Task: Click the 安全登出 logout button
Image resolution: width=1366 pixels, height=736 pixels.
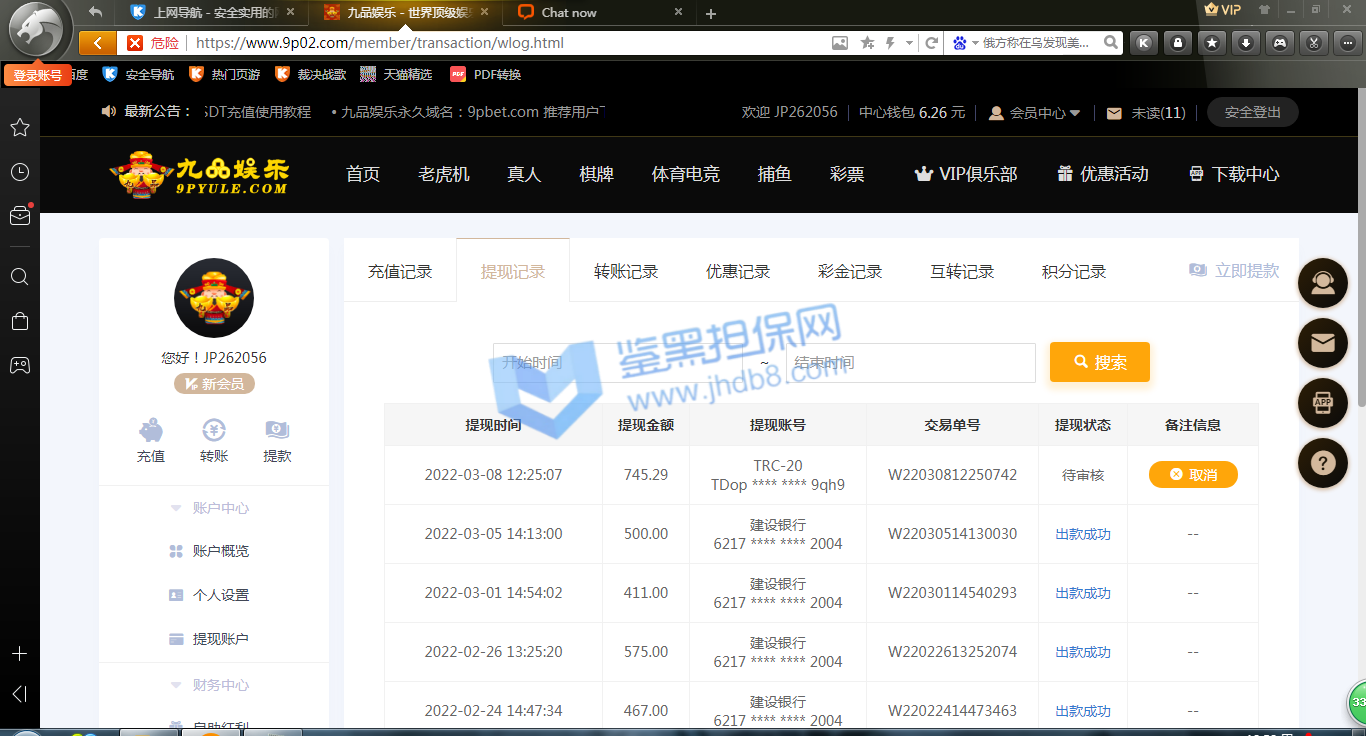Action: coord(1252,113)
